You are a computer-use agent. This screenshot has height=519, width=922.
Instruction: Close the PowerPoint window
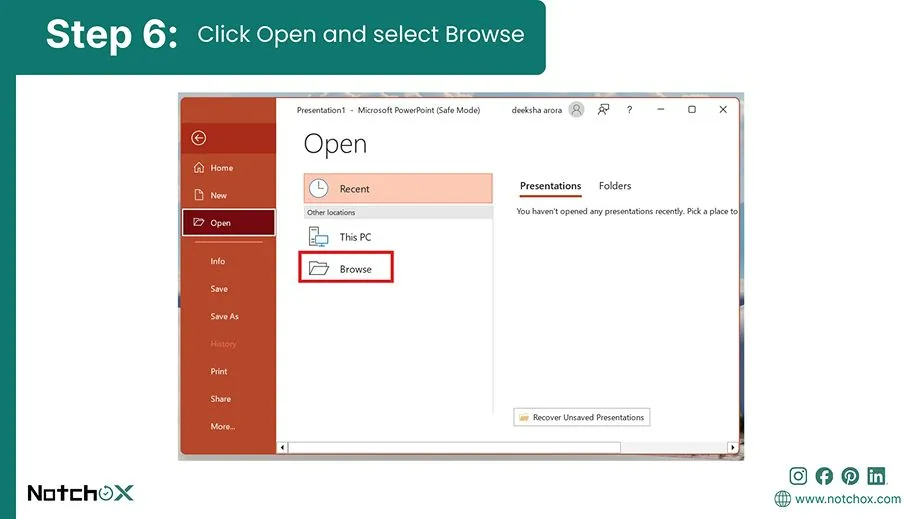[x=723, y=109]
